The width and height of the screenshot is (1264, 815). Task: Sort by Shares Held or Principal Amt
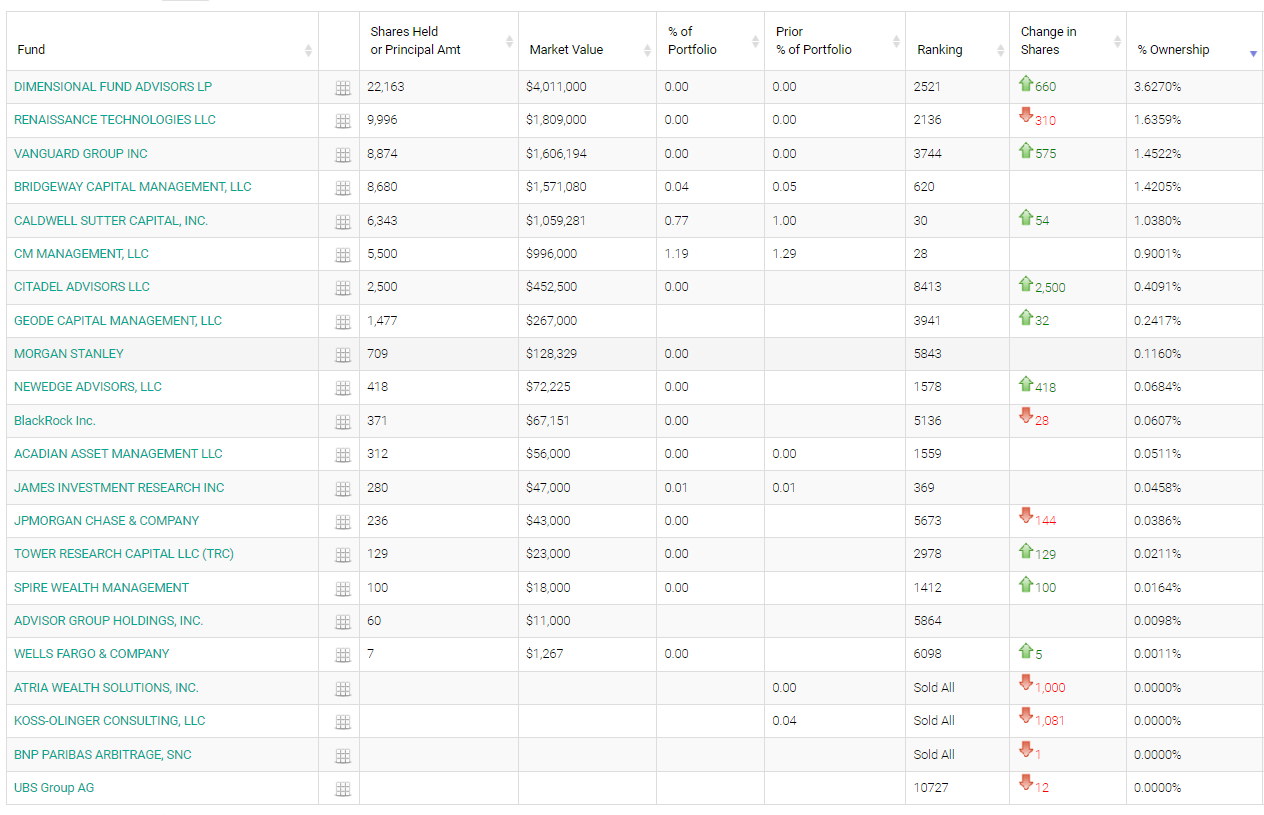pos(439,41)
